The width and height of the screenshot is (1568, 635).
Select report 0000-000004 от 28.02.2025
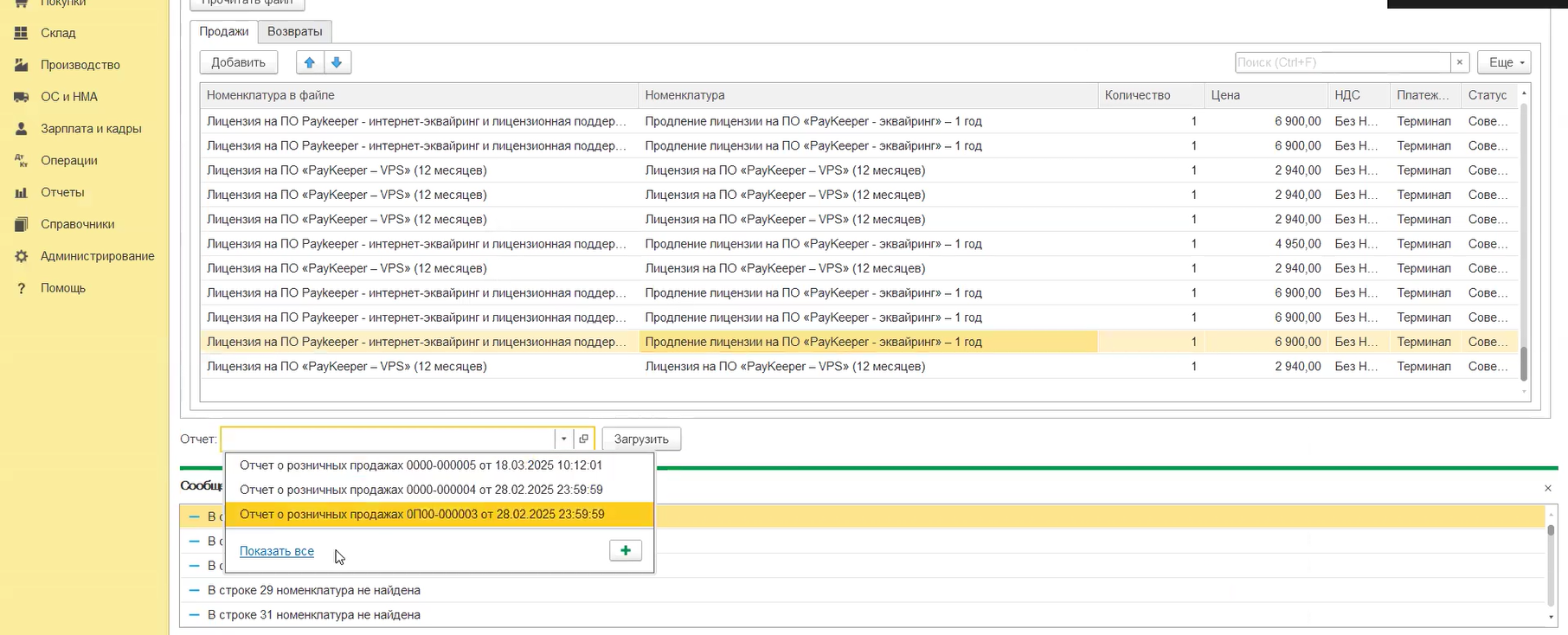point(440,490)
